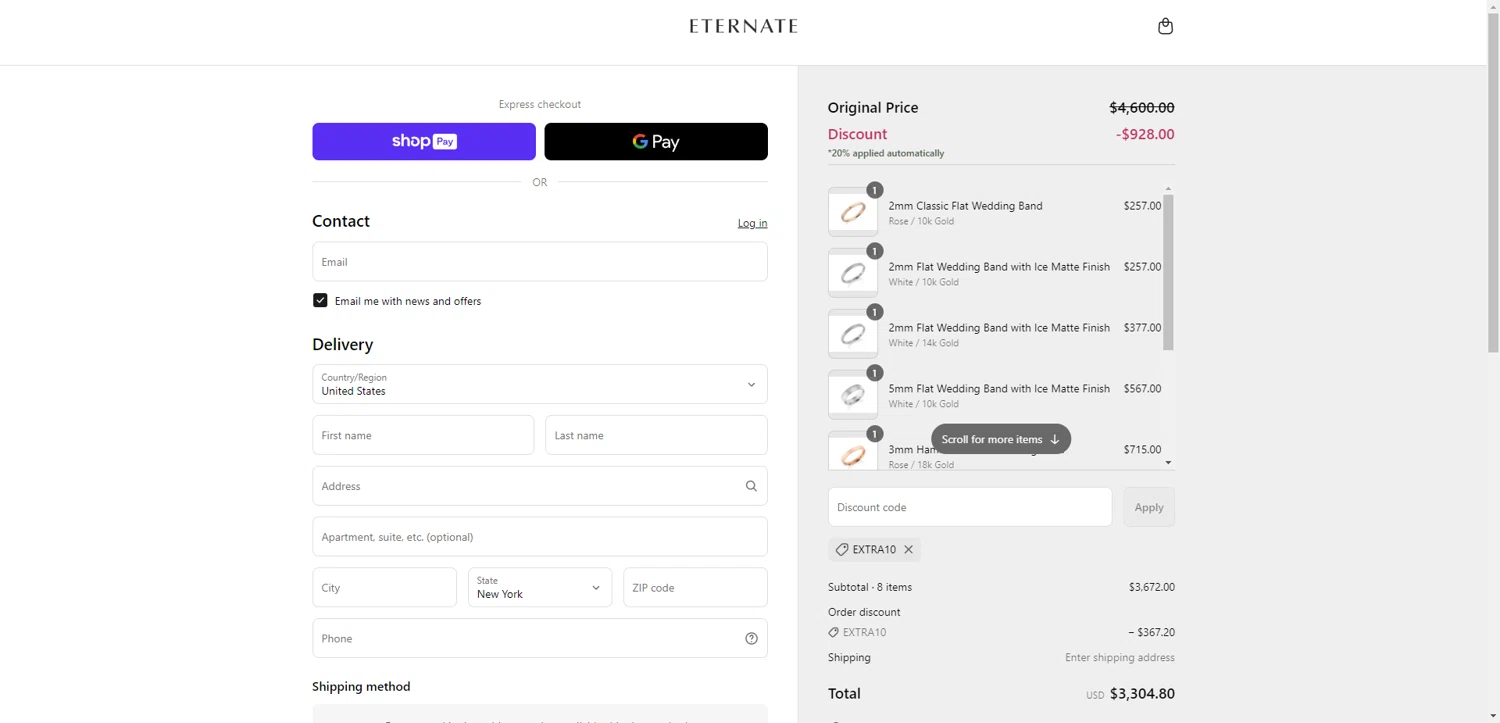
Task: Click the Discount code field
Action: pyautogui.click(x=970, y=507)
